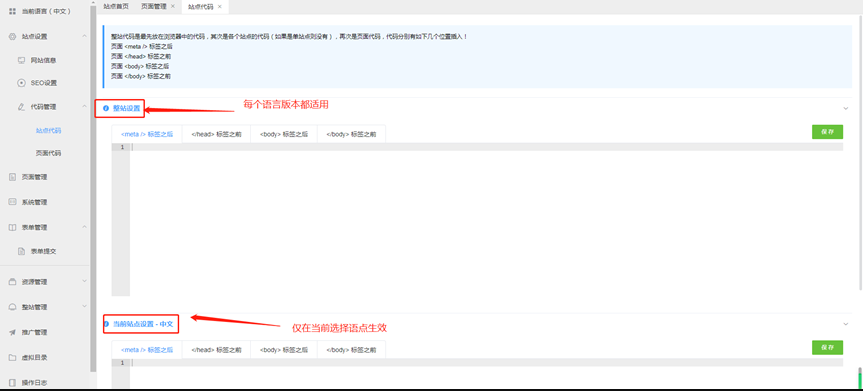
Task: Collapse the 站点设置 sidebar group chevron
Action: [84, 36]
